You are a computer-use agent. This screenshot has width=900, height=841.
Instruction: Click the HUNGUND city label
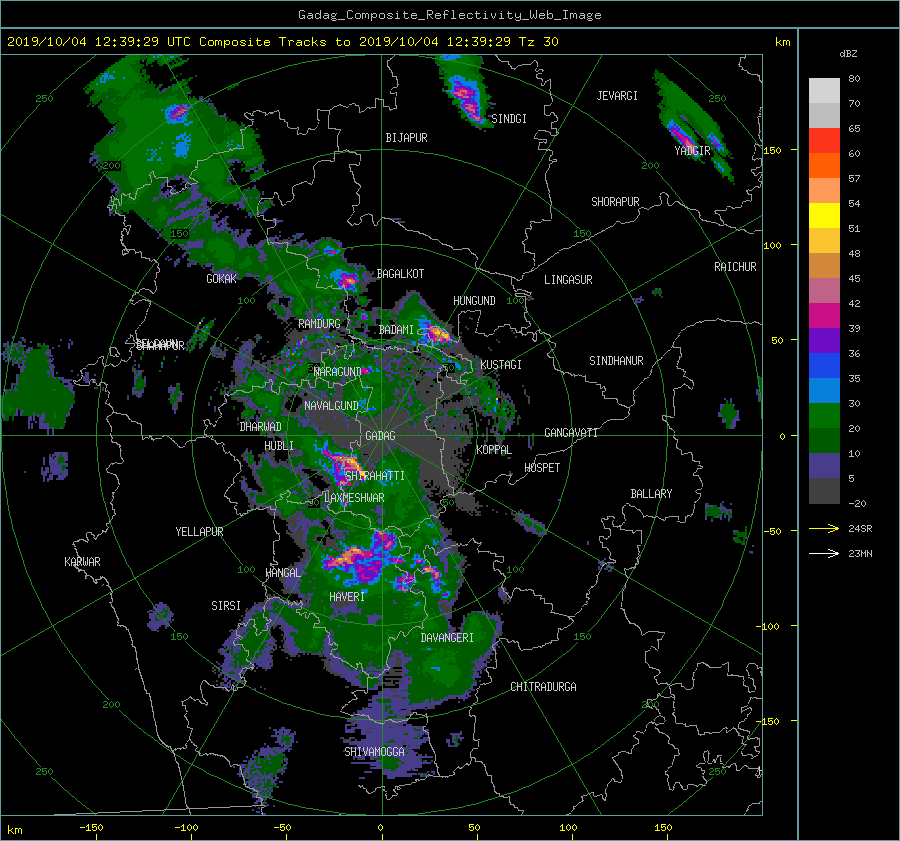pyautogui.click(x=474, y=301)
